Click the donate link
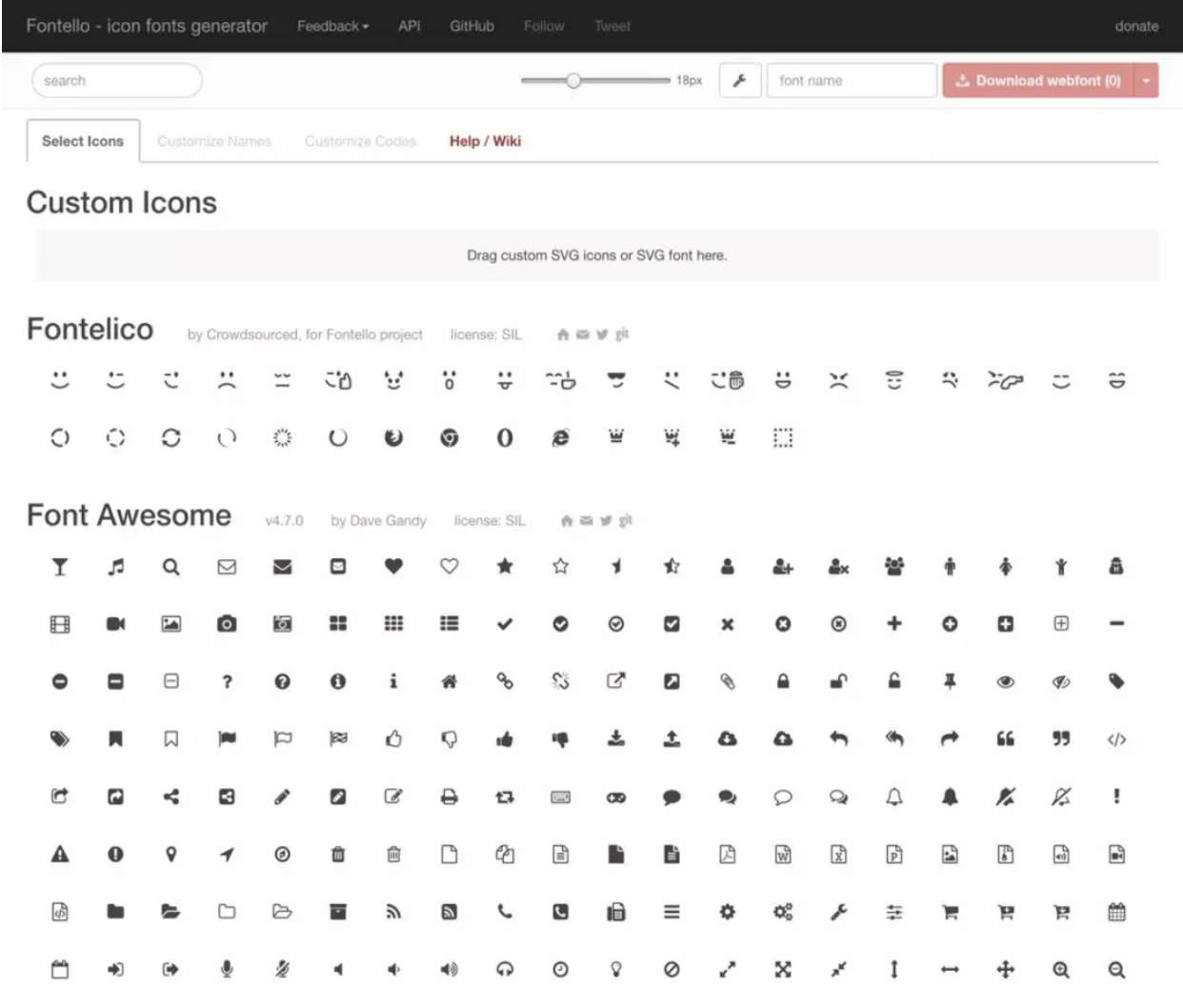The width and height of the screenshot is (1183, 1008). 1136,26
